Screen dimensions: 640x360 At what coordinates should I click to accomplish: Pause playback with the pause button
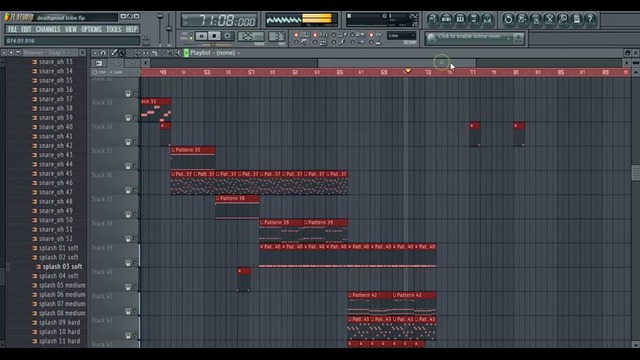201,36
